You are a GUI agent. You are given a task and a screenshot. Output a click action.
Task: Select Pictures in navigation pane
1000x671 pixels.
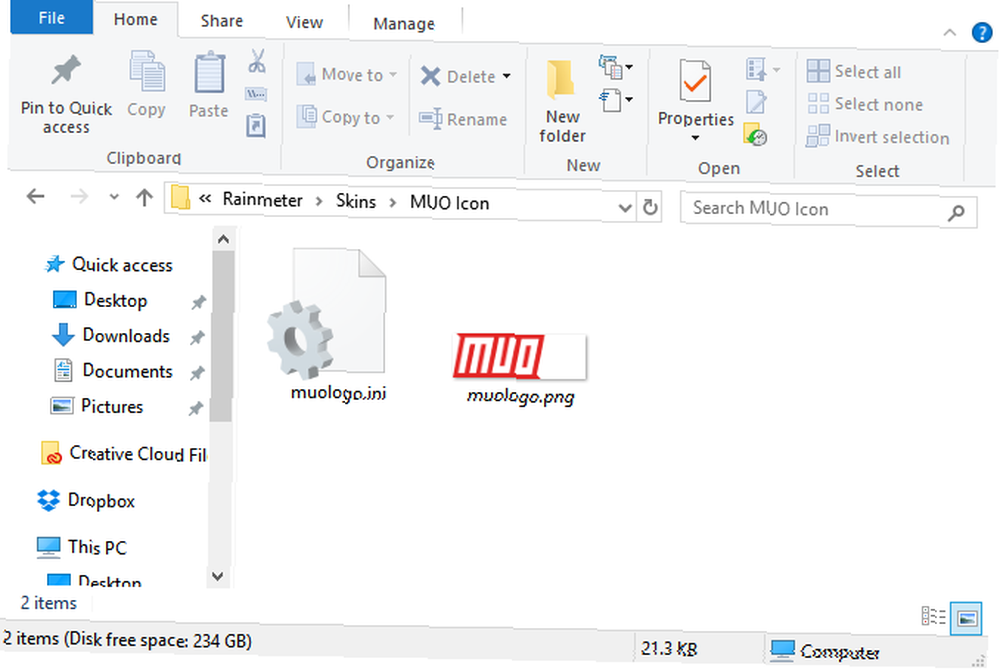(x=97, y=406)
